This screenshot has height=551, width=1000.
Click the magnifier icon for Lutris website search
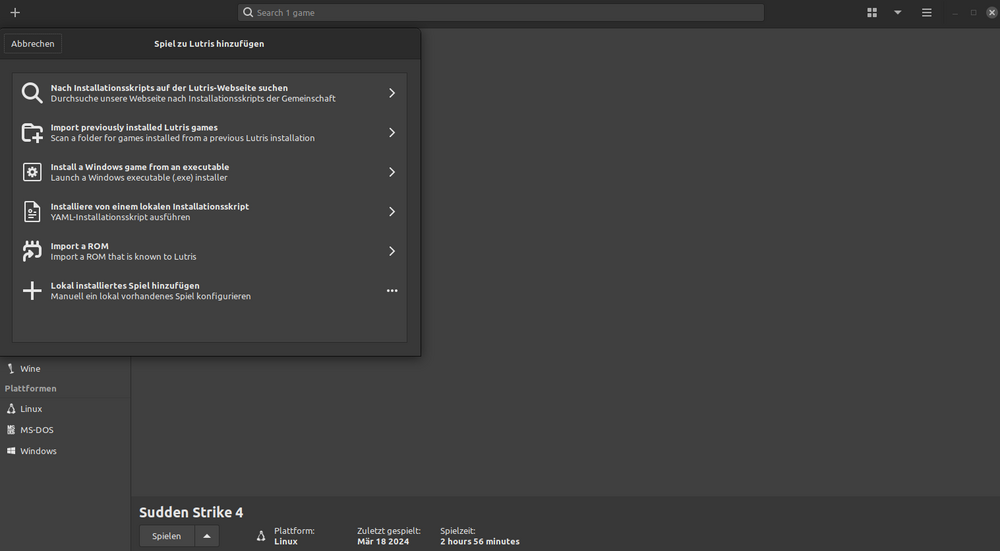point(32,93)
